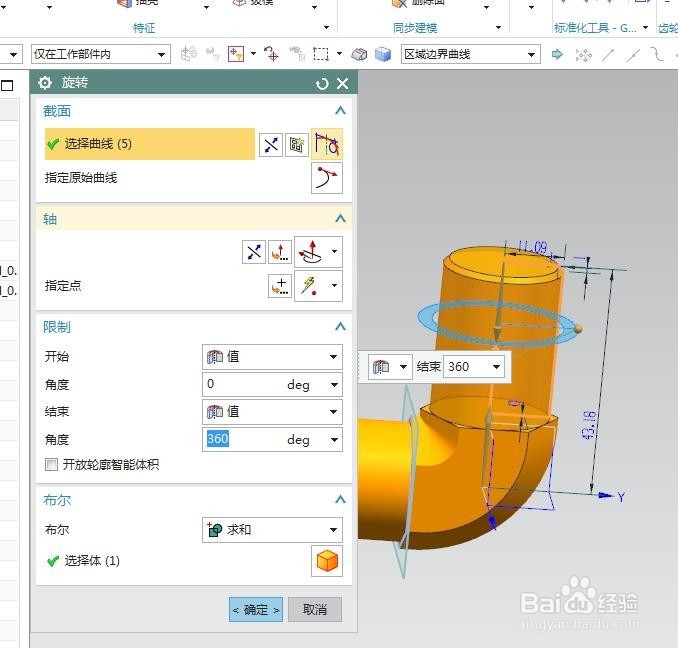Click the curve shape icon in toolbar
The image size is (678, 648).
click(656, 54)
